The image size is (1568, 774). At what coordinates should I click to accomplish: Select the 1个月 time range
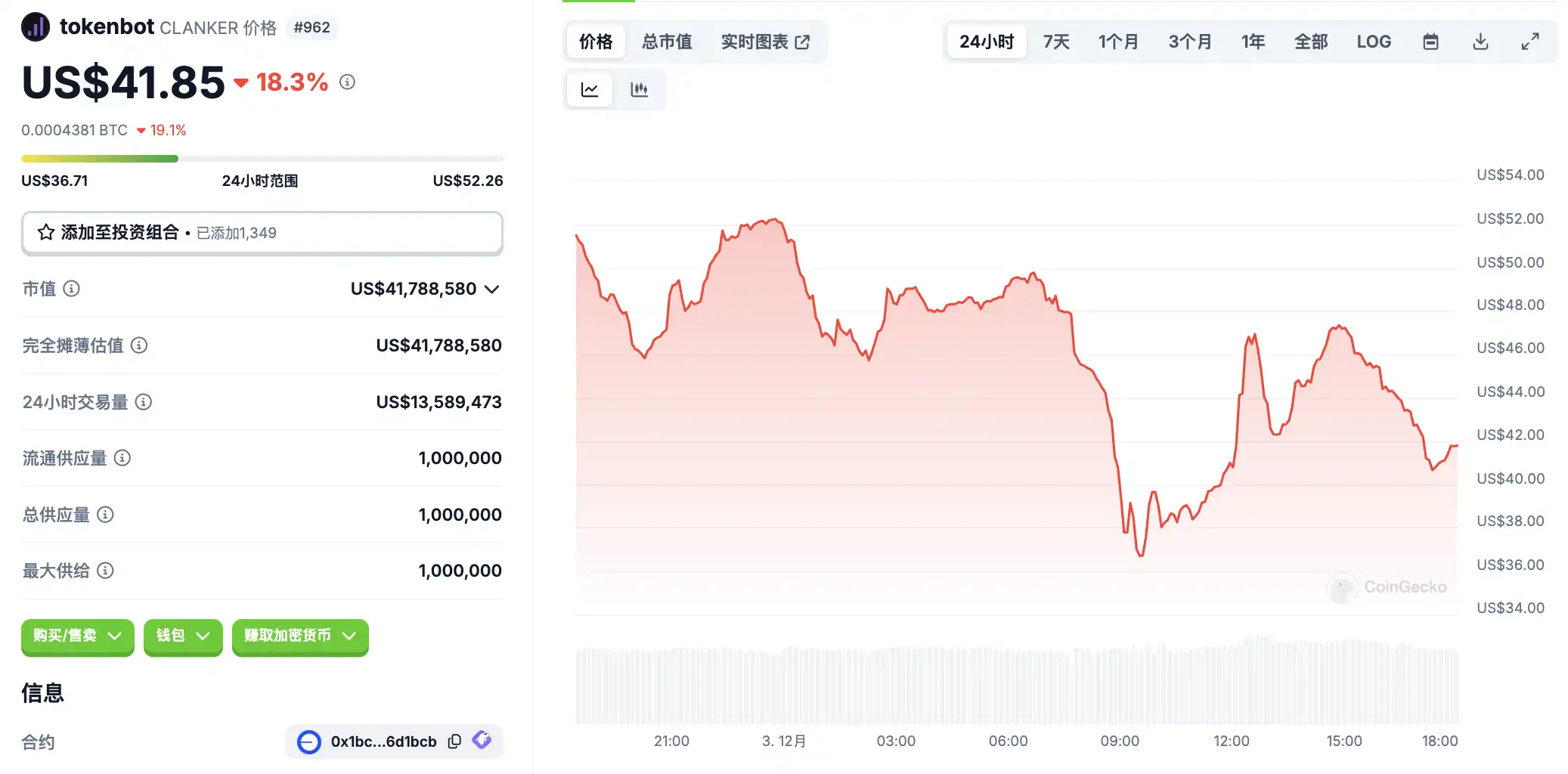point(1118,42)
